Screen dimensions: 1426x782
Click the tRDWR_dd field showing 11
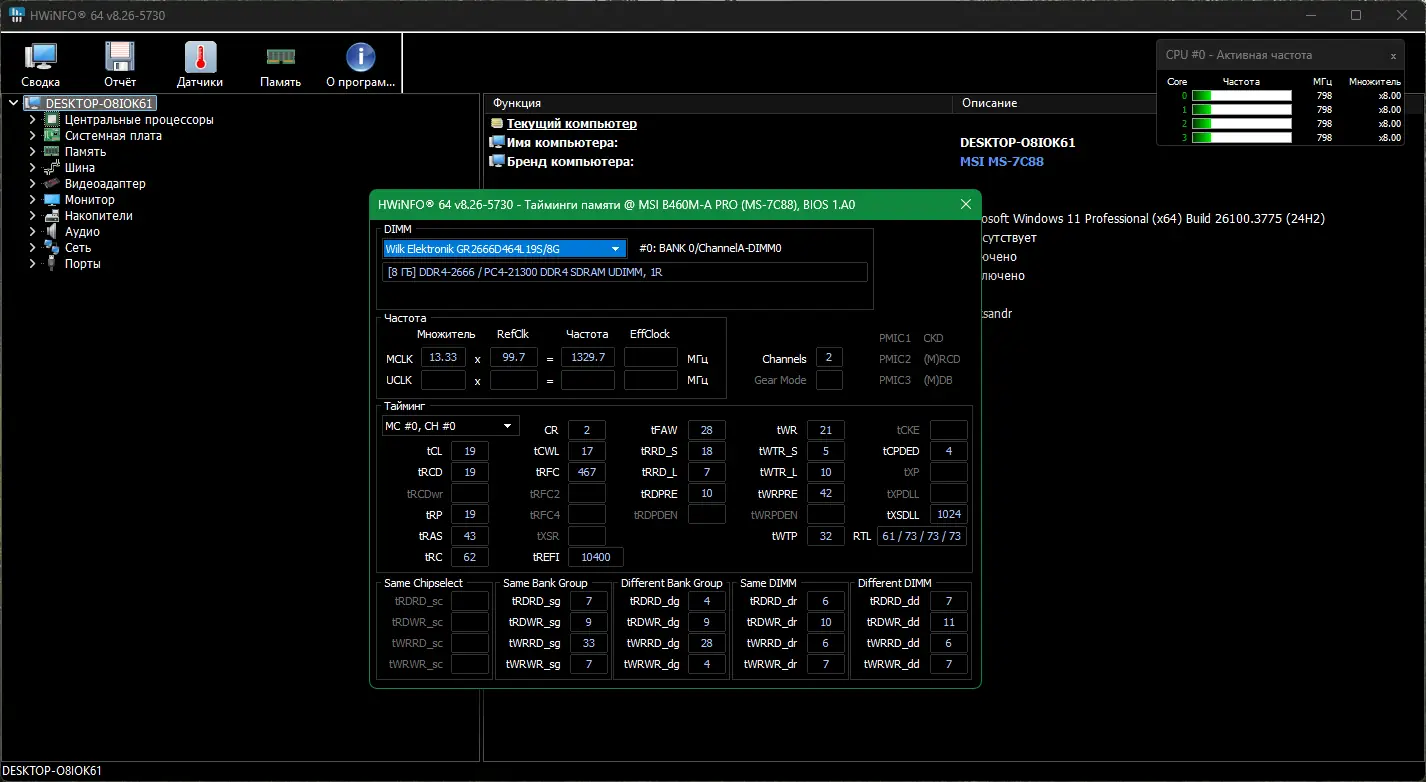[x=949, y=622]
